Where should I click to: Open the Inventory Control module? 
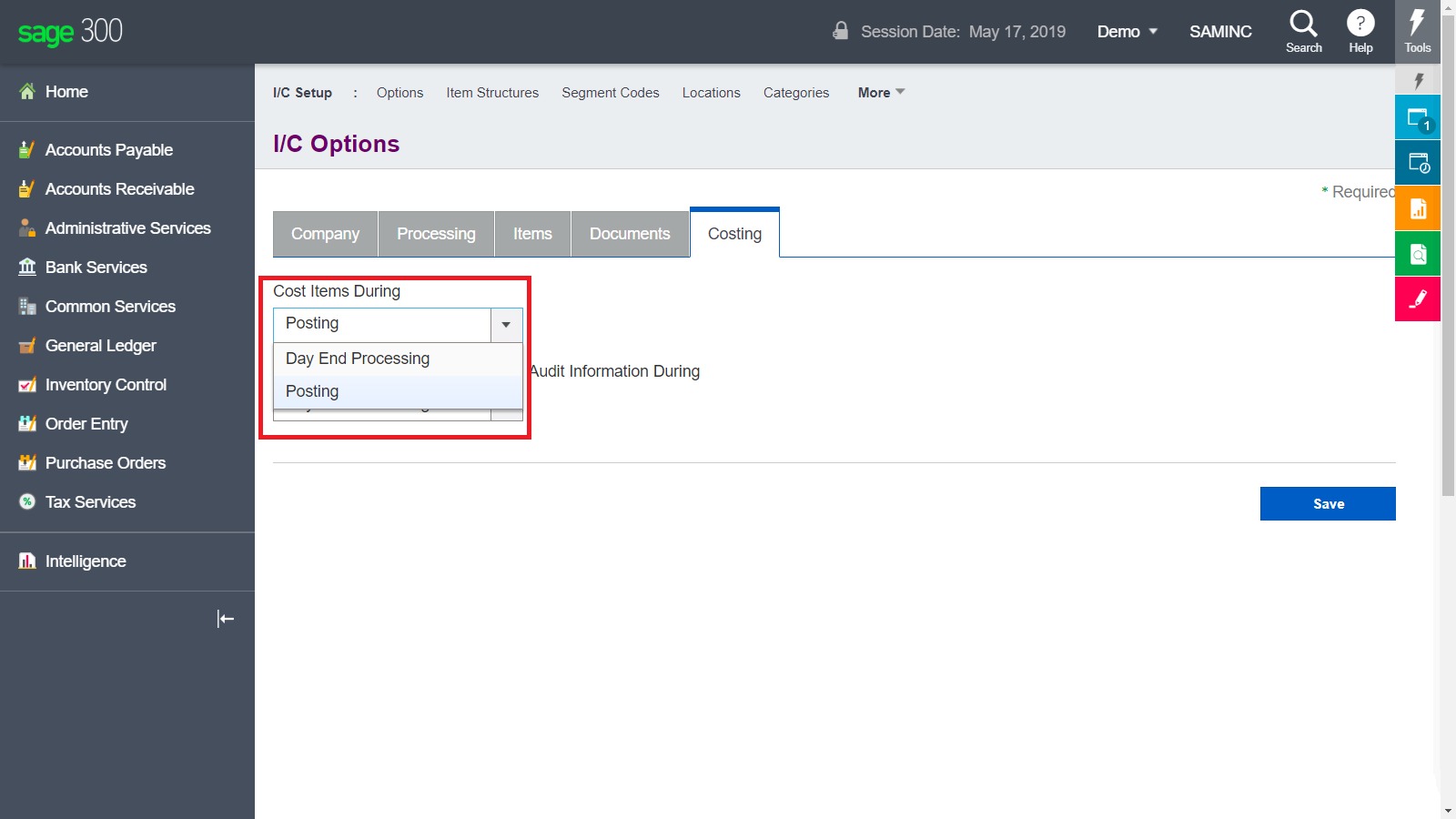click(106, 384)
